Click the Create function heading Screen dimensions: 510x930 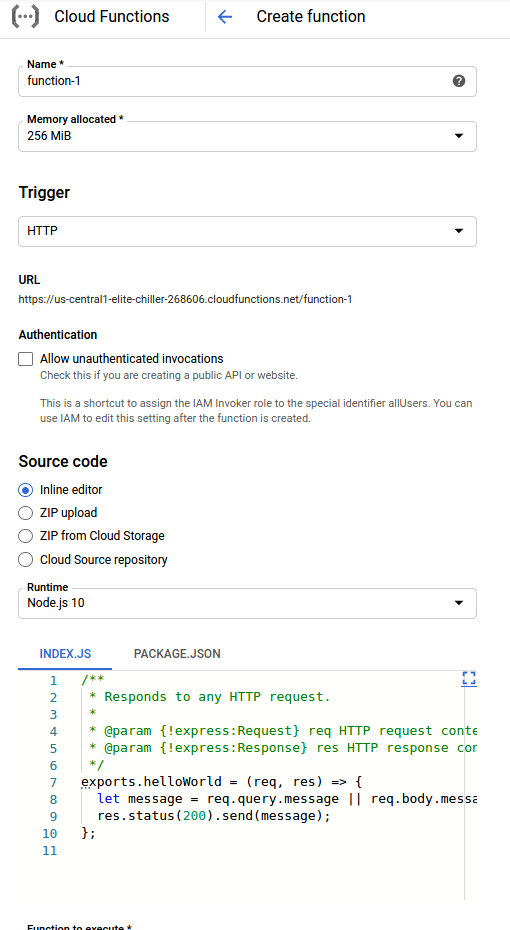[311, 17]
